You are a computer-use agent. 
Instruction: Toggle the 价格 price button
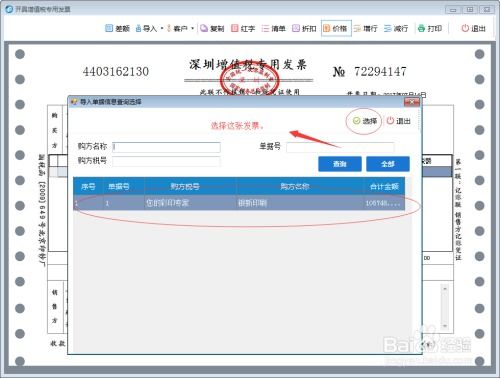coord(336,29)
